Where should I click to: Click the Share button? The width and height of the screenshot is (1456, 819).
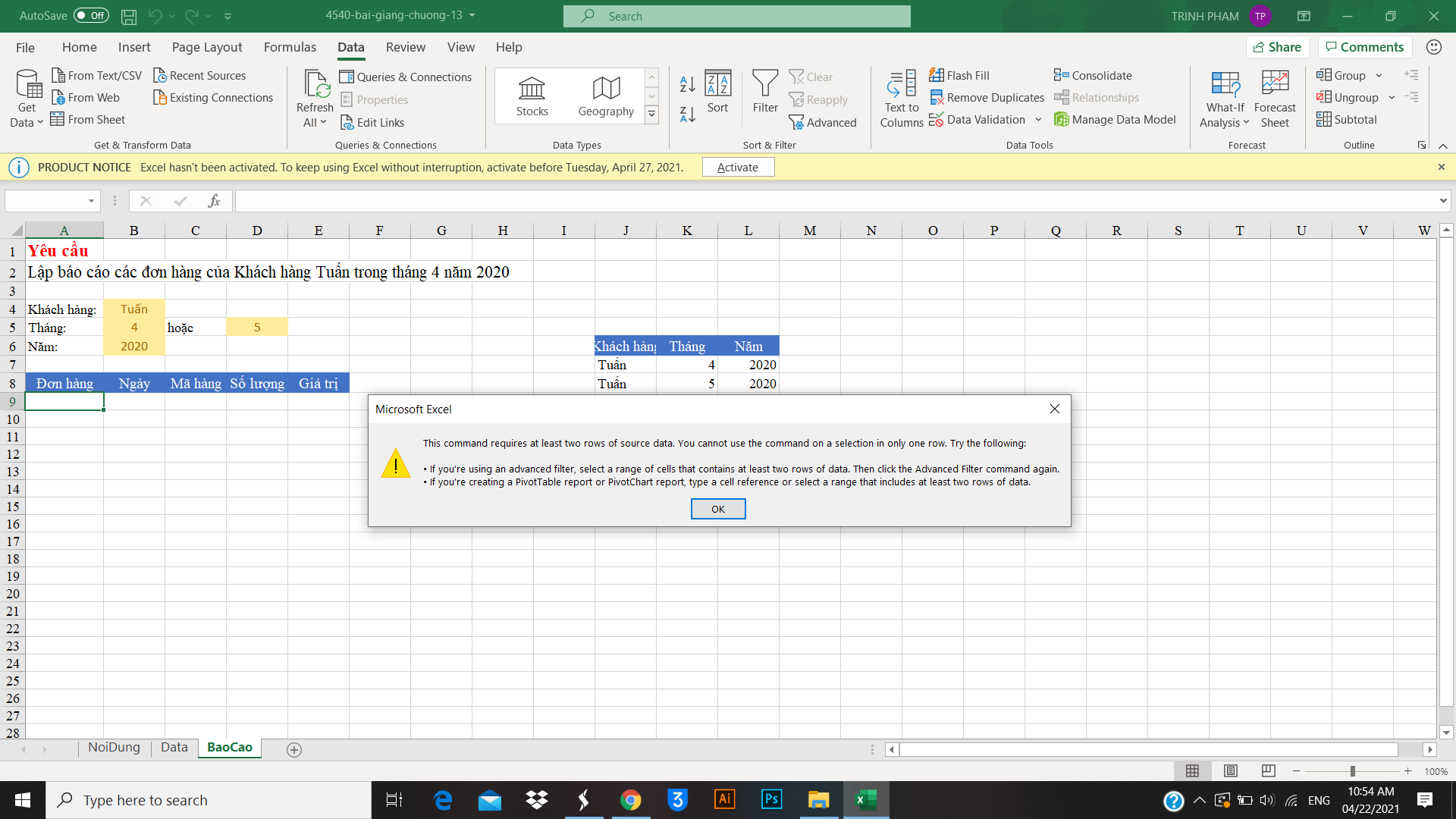(x=1278, y=47)
